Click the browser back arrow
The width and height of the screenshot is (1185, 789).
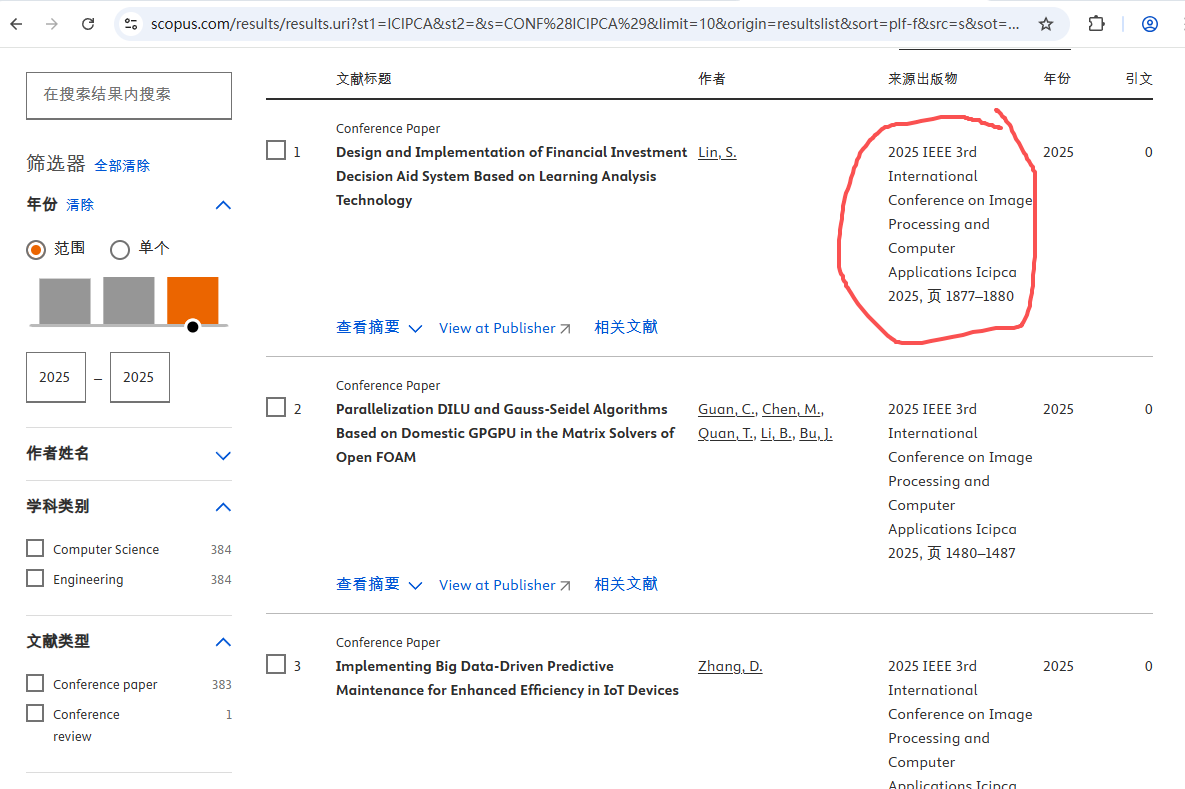[16, 24]
